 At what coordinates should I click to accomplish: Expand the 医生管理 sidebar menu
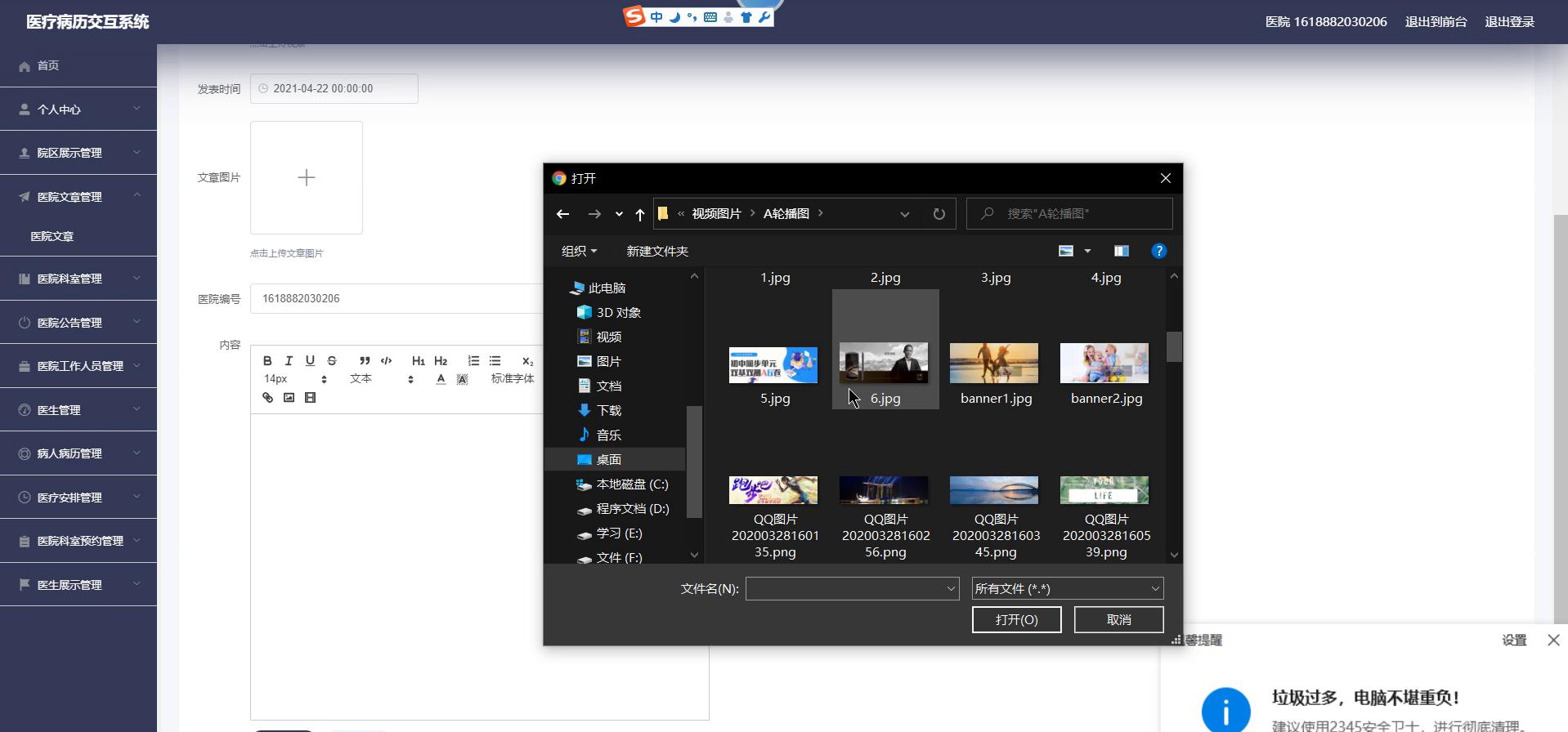[x=78, y=409]
